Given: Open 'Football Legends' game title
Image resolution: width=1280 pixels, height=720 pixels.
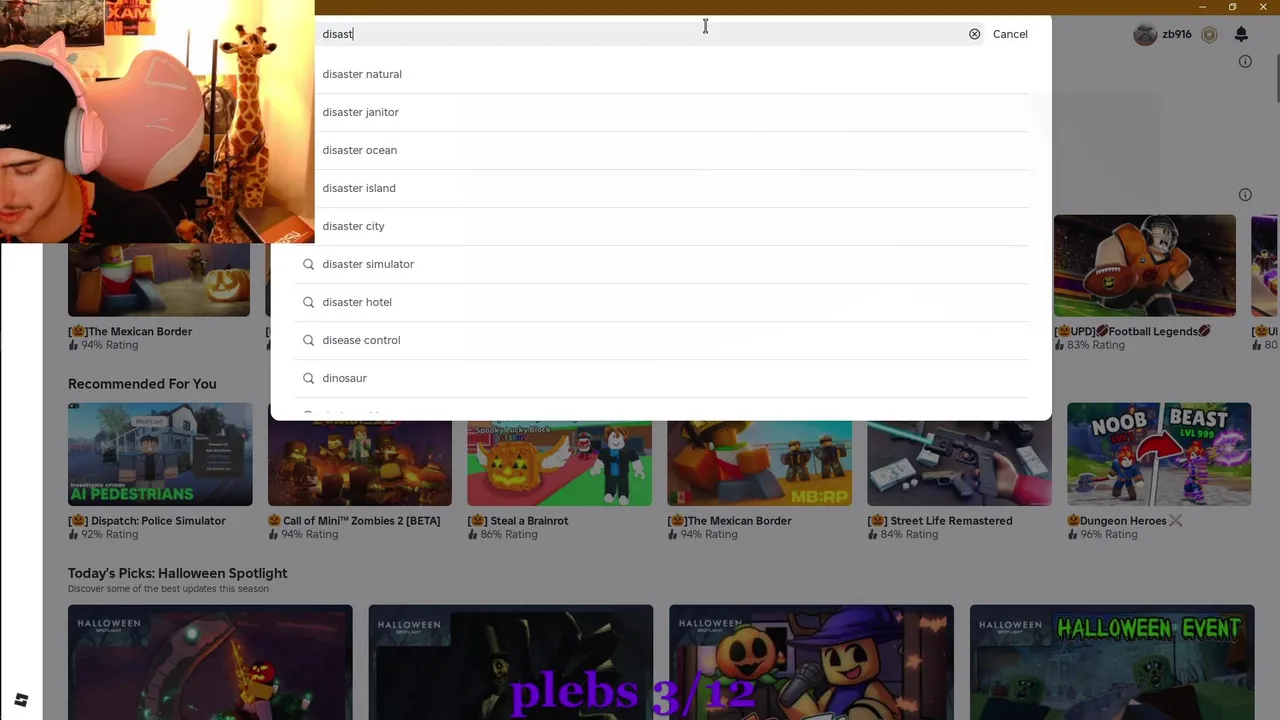Looking at the screenshot, I should [x=1132, y=331].
